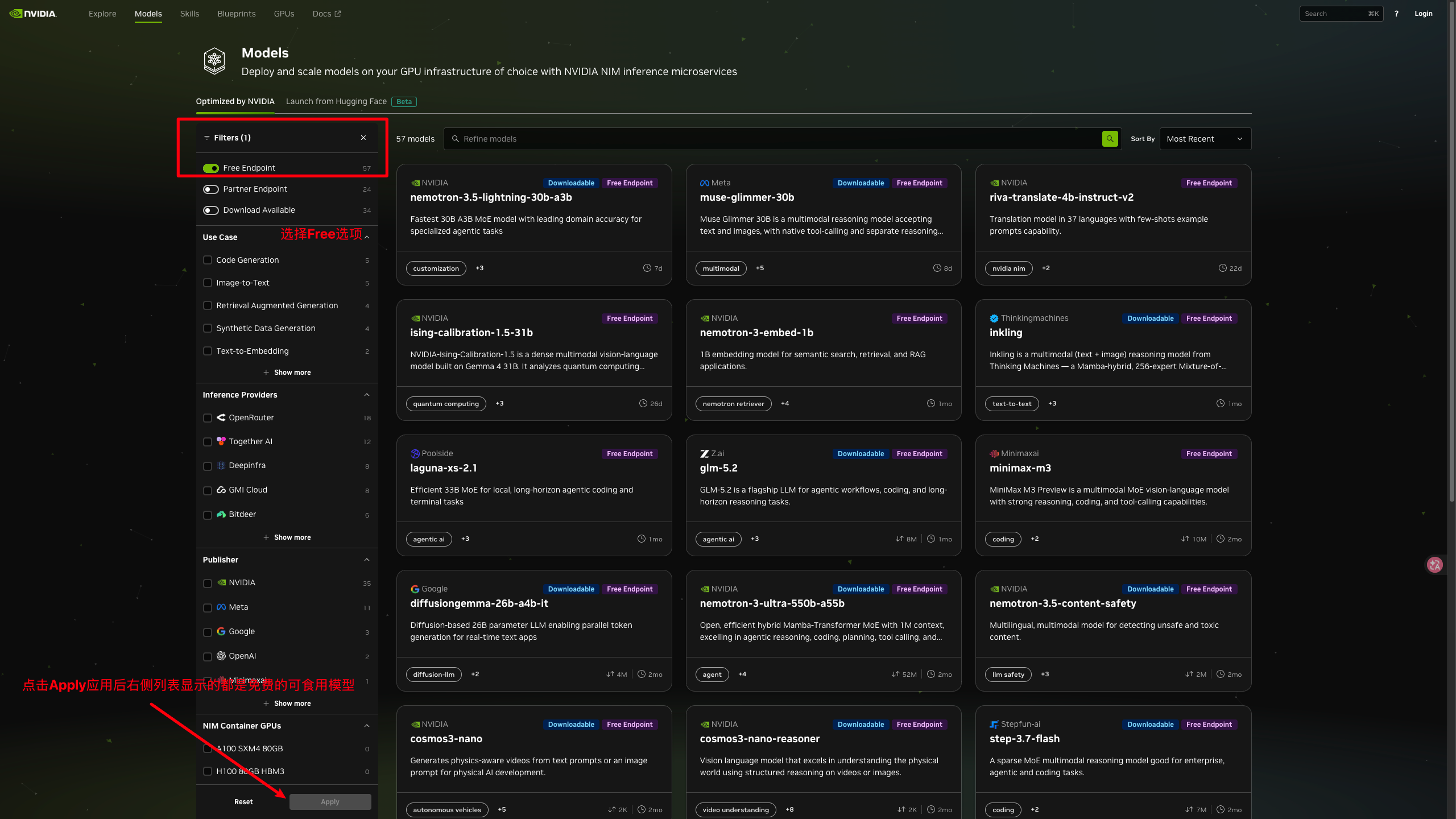Click the OpenRouter provider logo
This screenshot has height=819, width=1456.
[x=221, y=417]
